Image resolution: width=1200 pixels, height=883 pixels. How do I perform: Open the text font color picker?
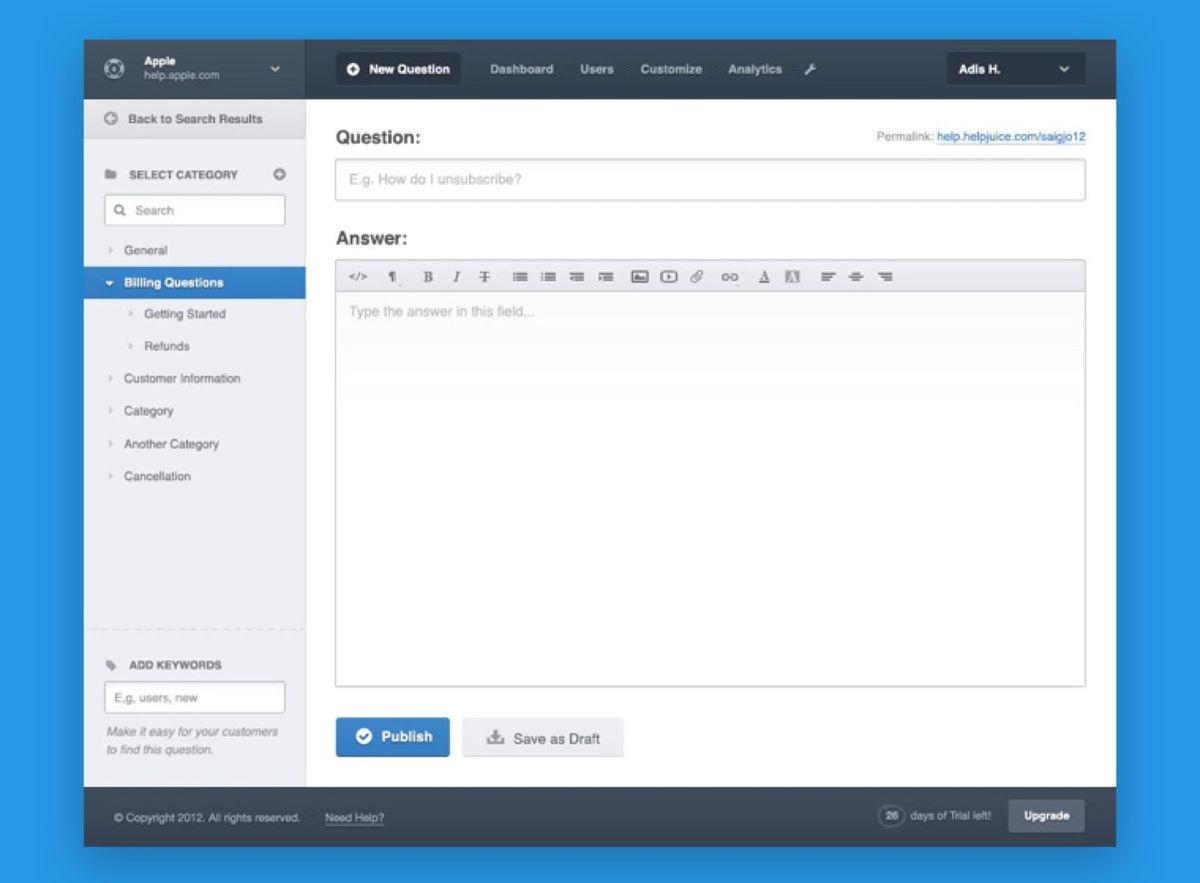pyautogui.click(x=764, y=277)
